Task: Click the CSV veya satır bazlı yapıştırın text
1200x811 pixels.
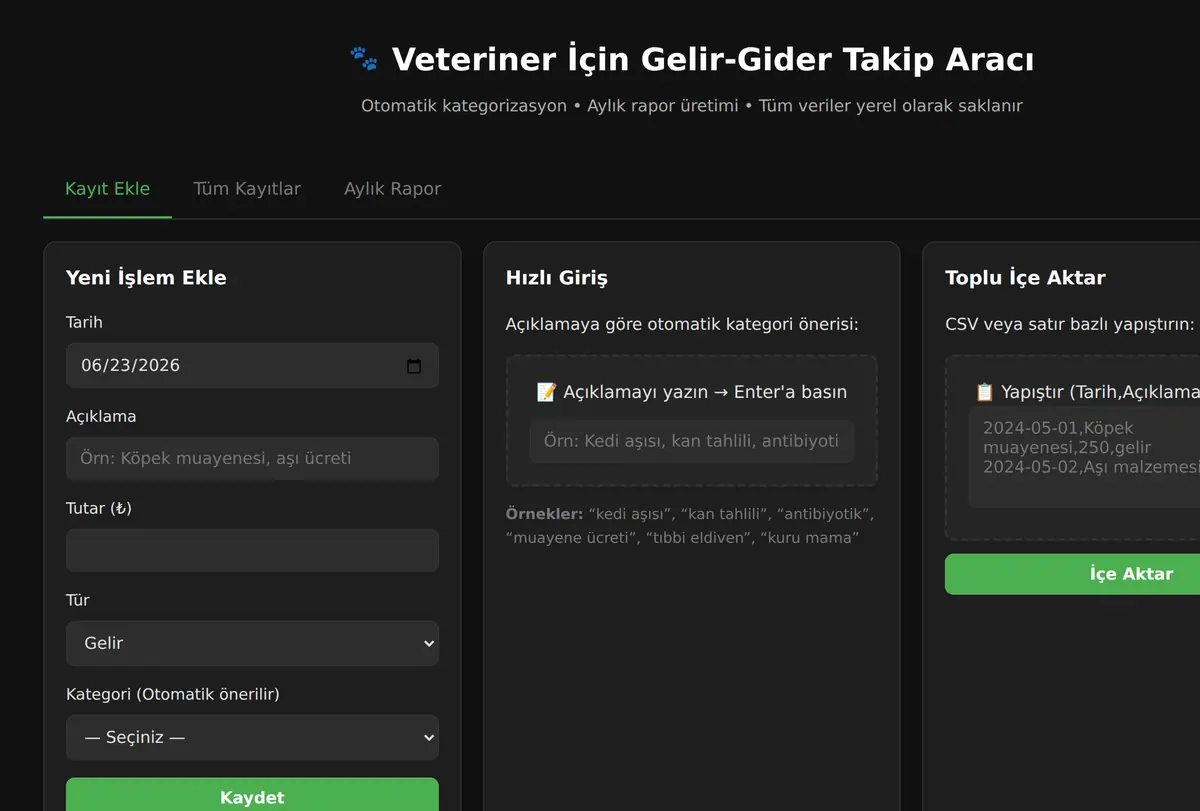Action: pos(1070,325)
